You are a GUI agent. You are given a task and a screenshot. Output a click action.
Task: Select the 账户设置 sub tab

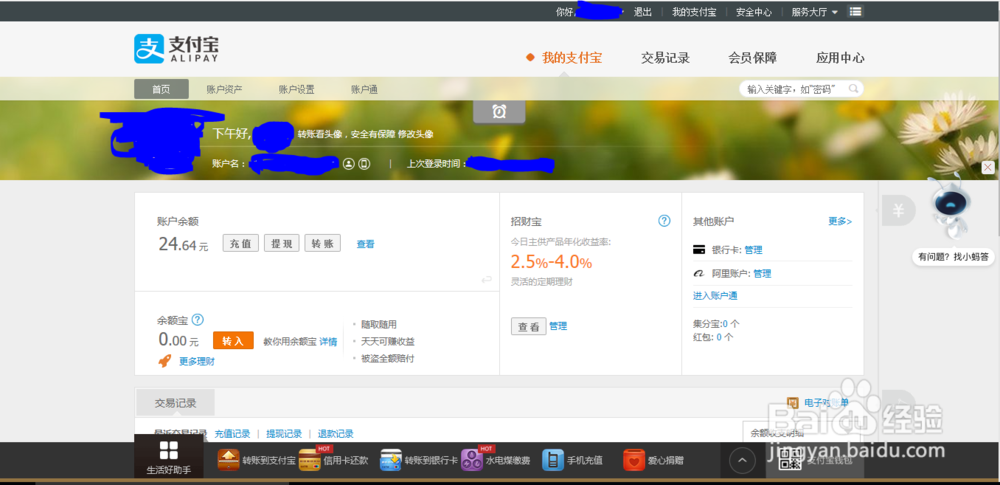[297, 89]
